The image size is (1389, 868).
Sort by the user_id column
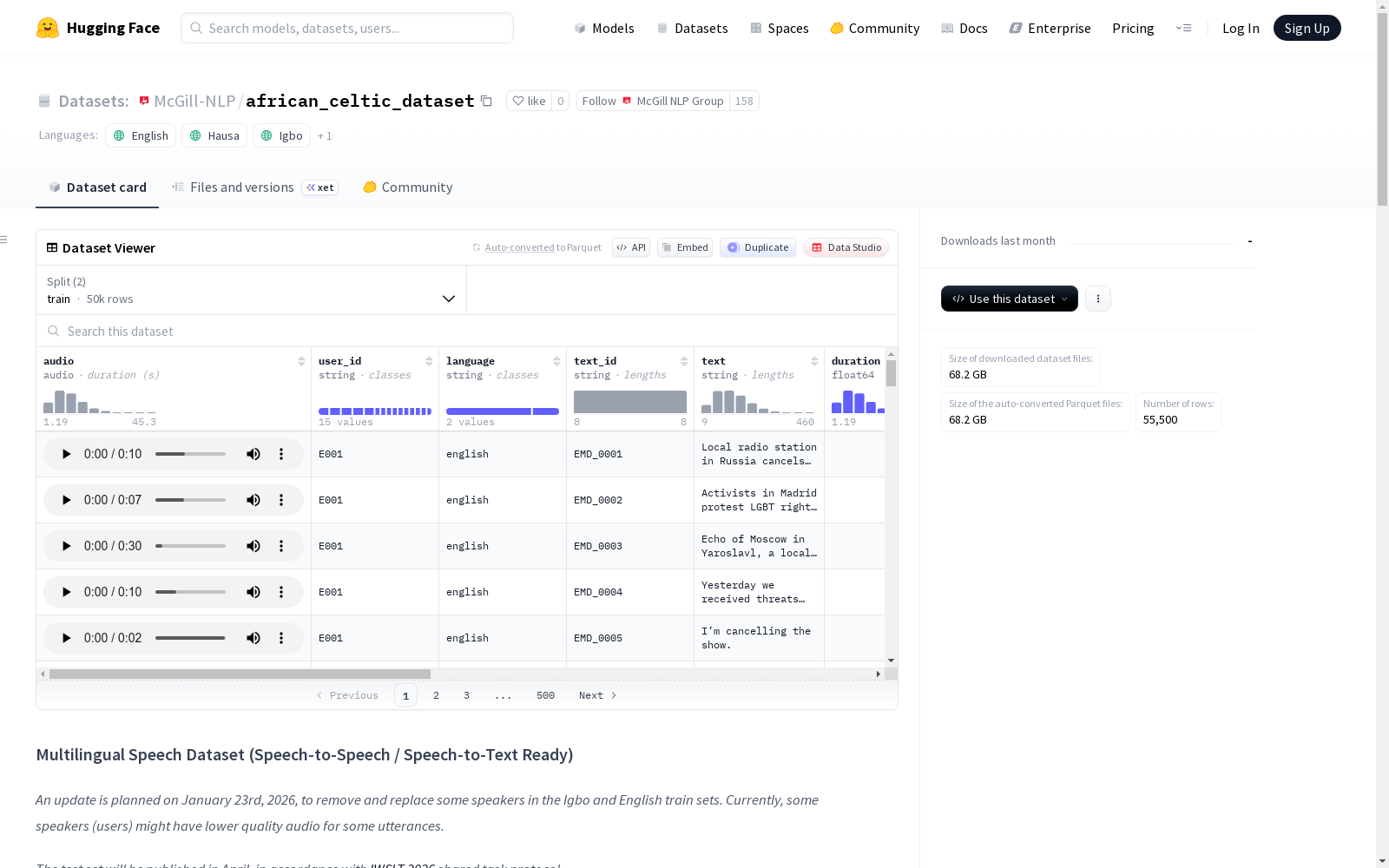pyautogui.click(x=429, y=361)
